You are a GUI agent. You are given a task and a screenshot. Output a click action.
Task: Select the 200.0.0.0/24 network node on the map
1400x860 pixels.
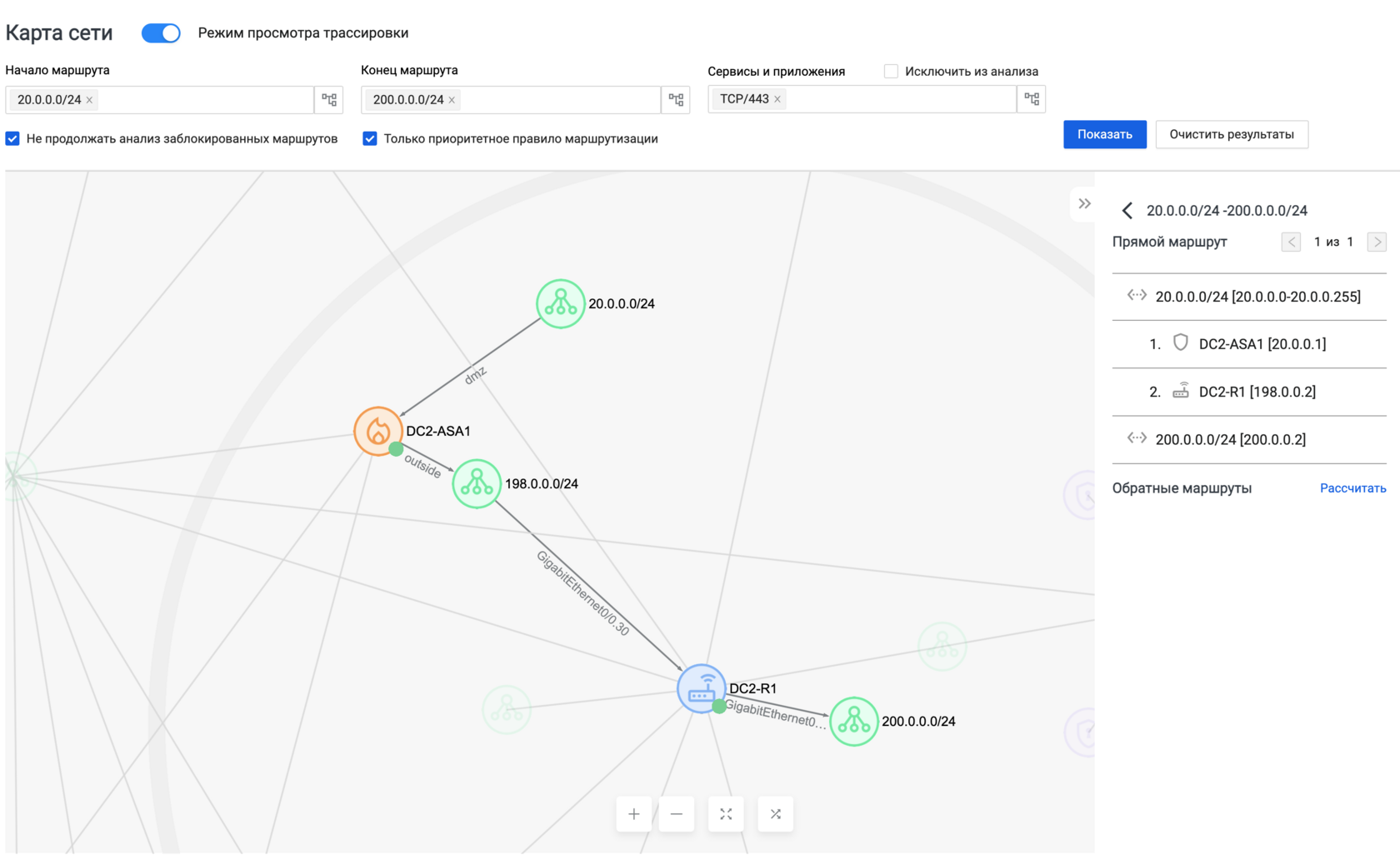point(854,722)
